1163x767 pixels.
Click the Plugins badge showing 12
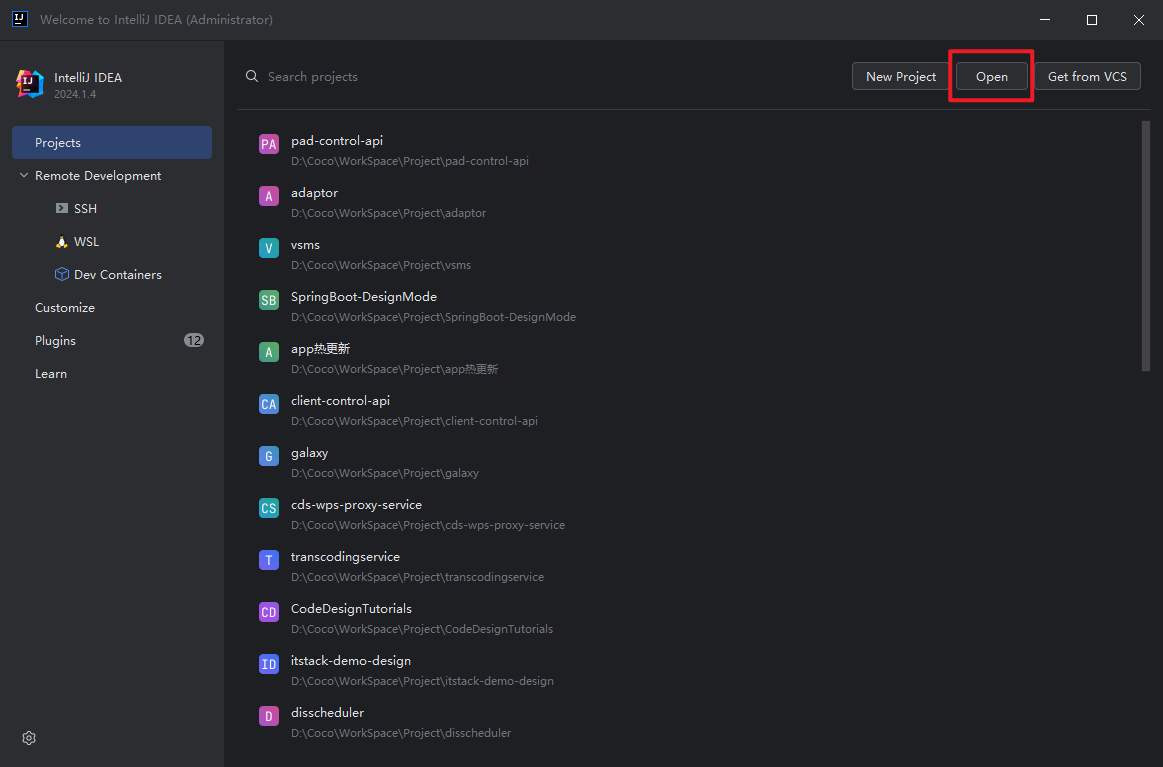(194, 340)
